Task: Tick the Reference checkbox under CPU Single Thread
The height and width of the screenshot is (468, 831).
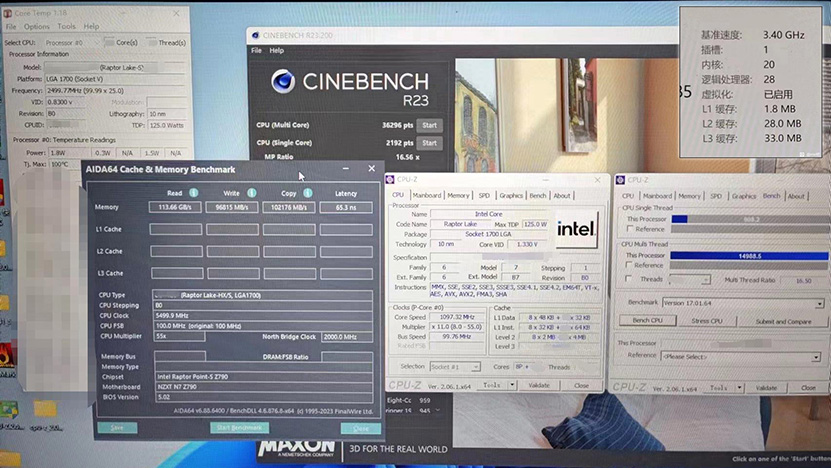Action: coord(630,229)
